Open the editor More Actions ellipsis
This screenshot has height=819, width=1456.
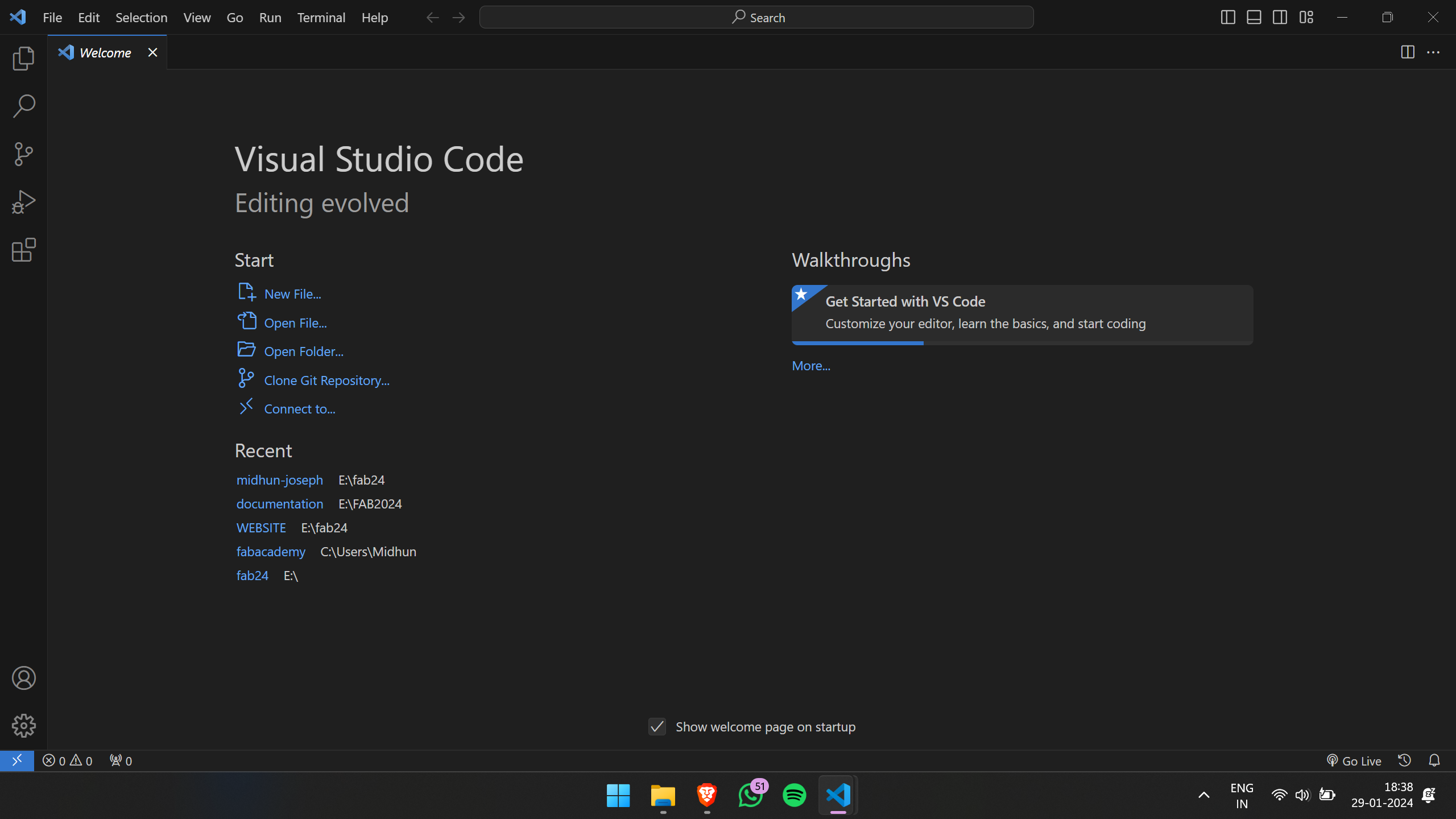pos(1433,52)
